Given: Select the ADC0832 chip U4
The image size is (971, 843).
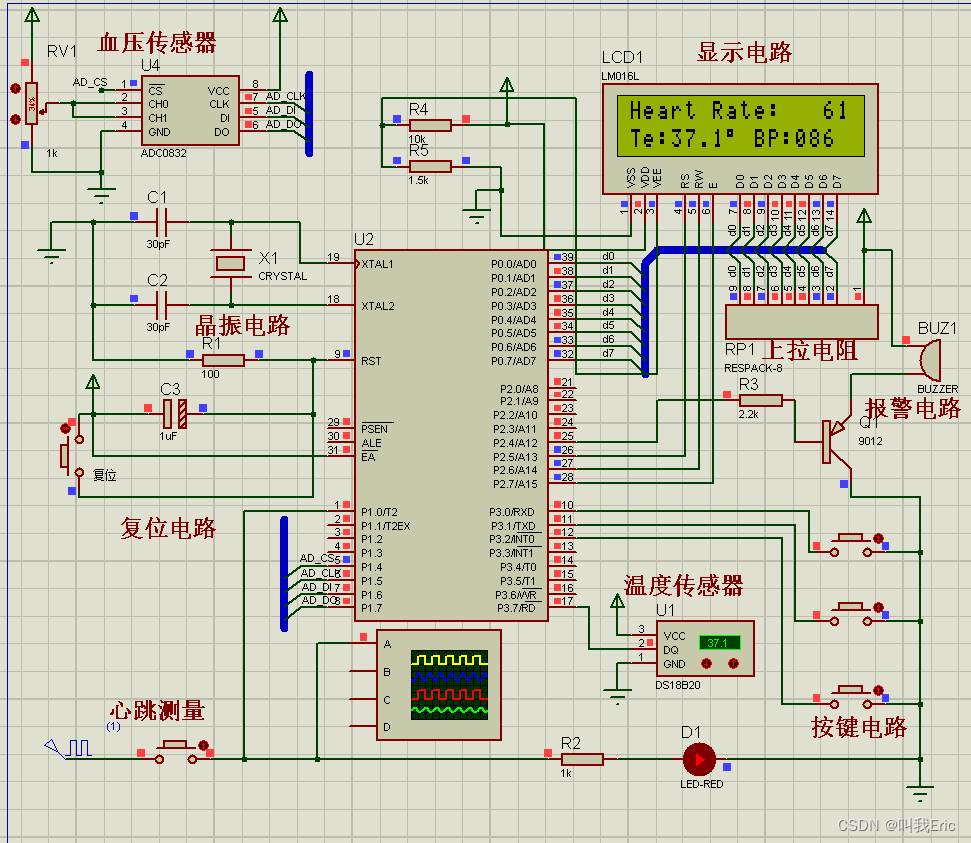Looking at the screenshot, I should (x=190, y=111).
